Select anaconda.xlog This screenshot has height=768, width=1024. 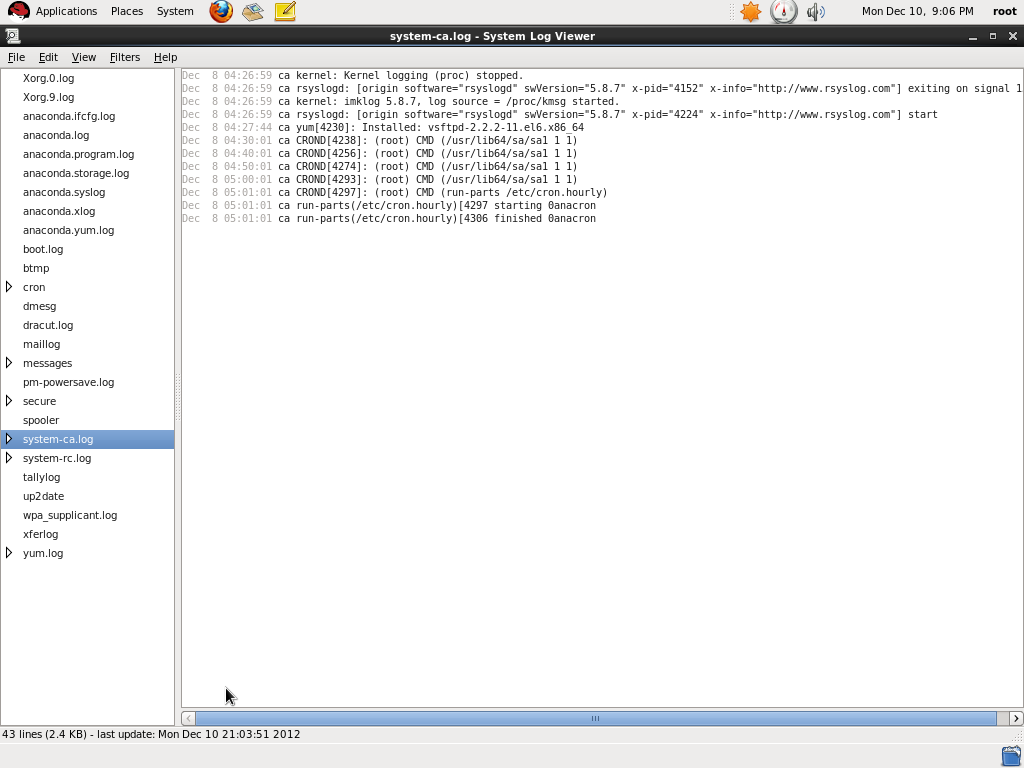tap(59, 211)
